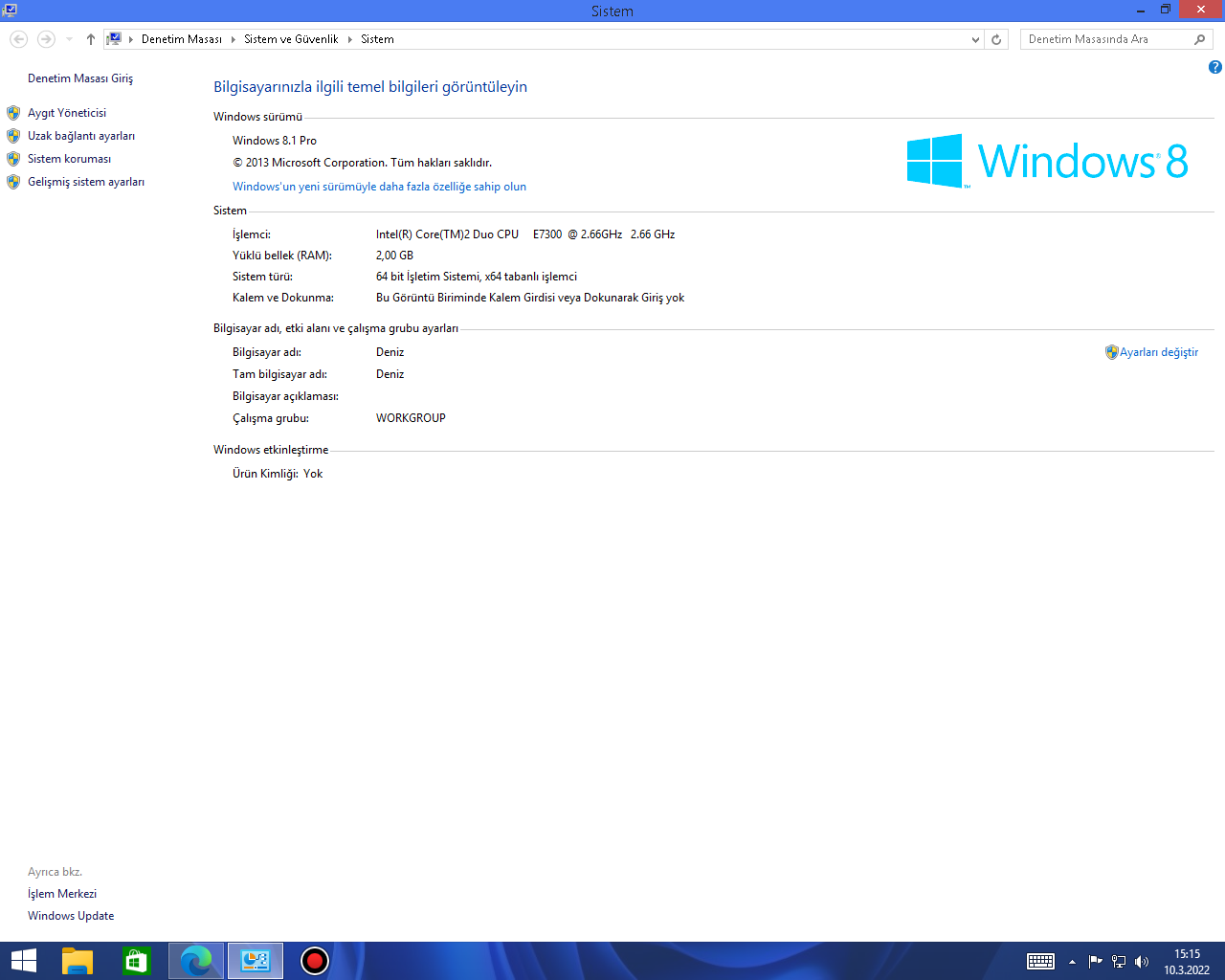Open the on-screen touch keyboard icon
The height and width of the screenshot is (980, 1225).
[x=1040, y=962]
